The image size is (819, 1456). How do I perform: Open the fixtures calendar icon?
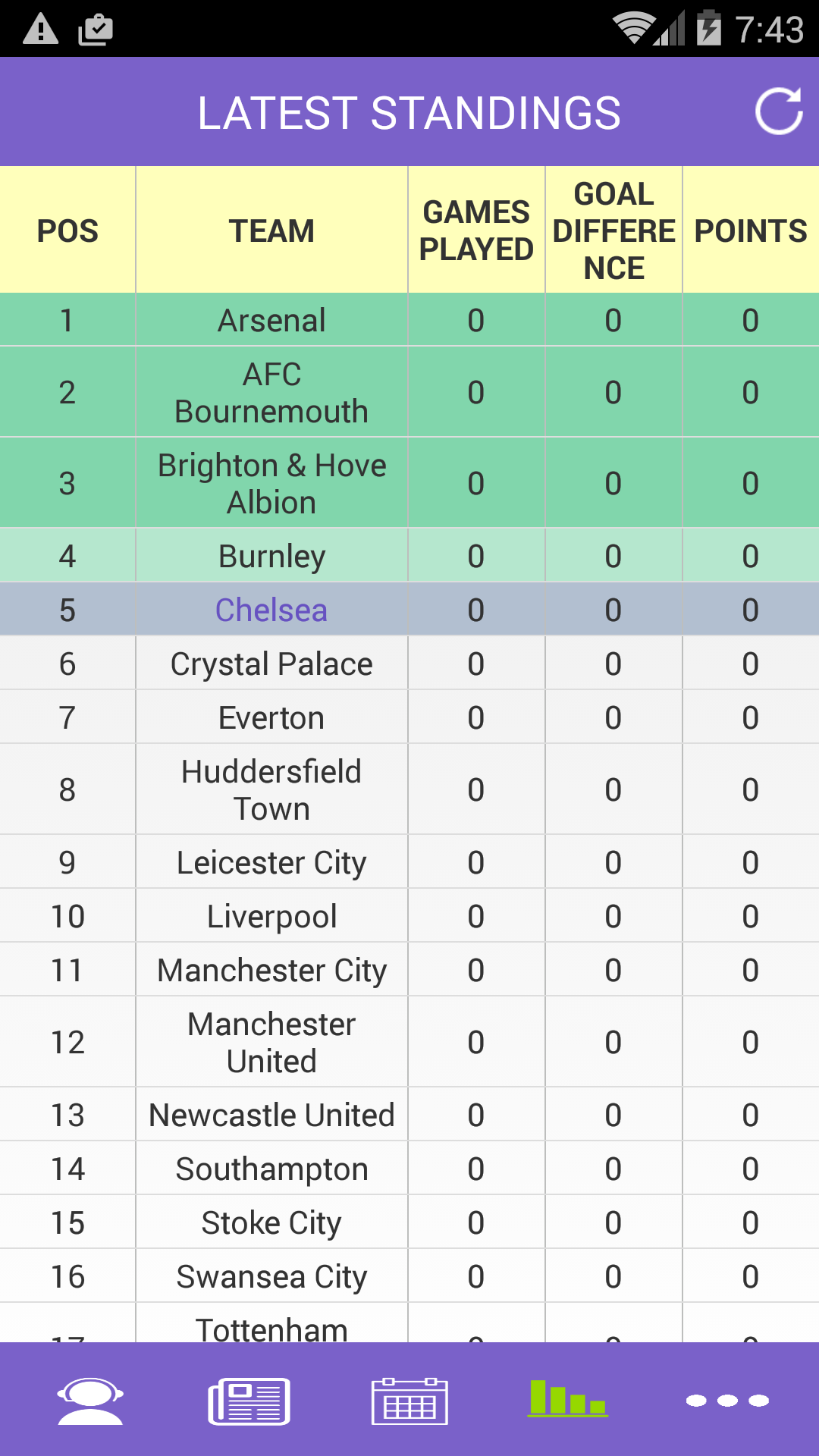409,1401
